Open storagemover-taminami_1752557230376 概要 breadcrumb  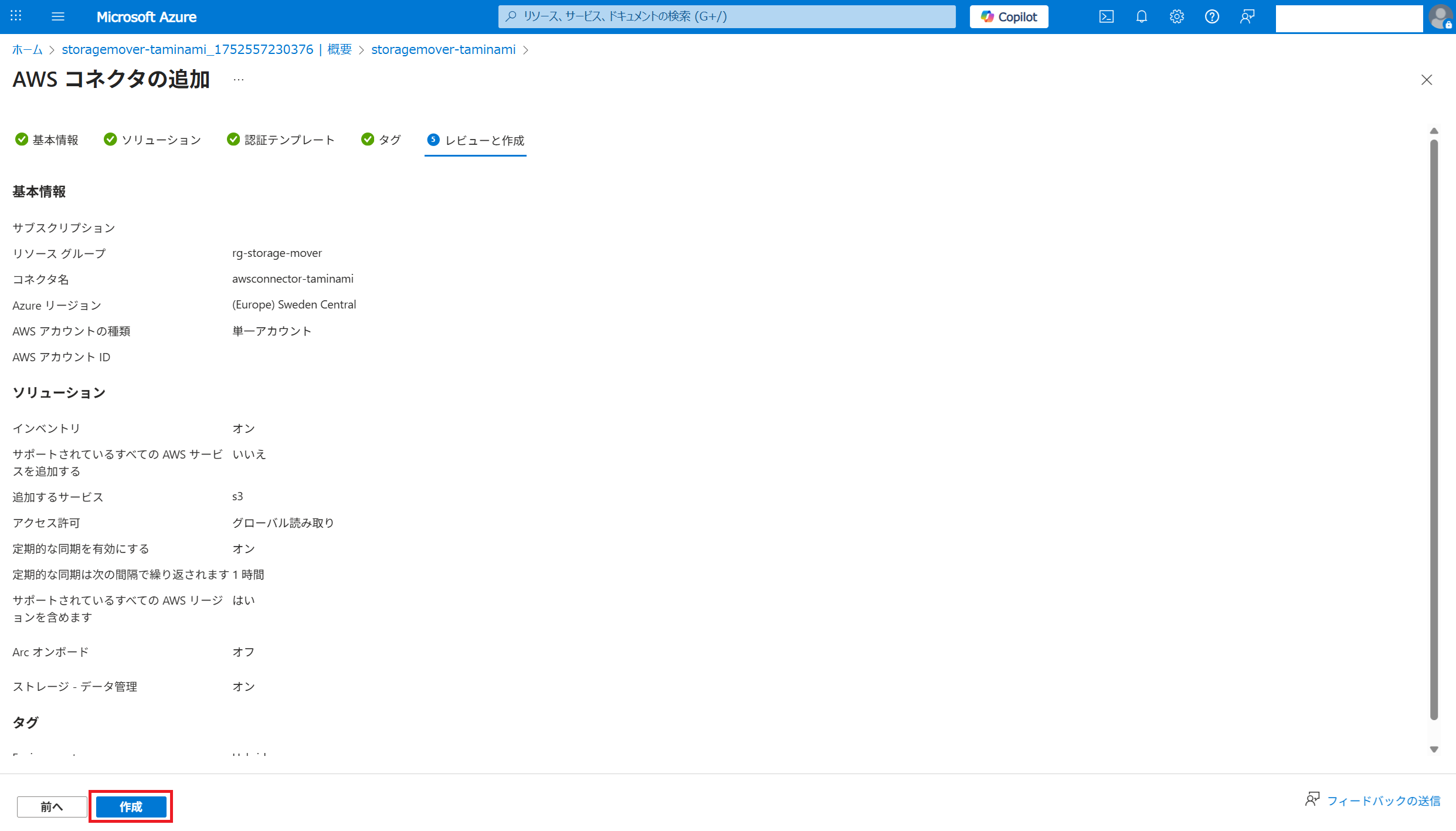[206, 49]
